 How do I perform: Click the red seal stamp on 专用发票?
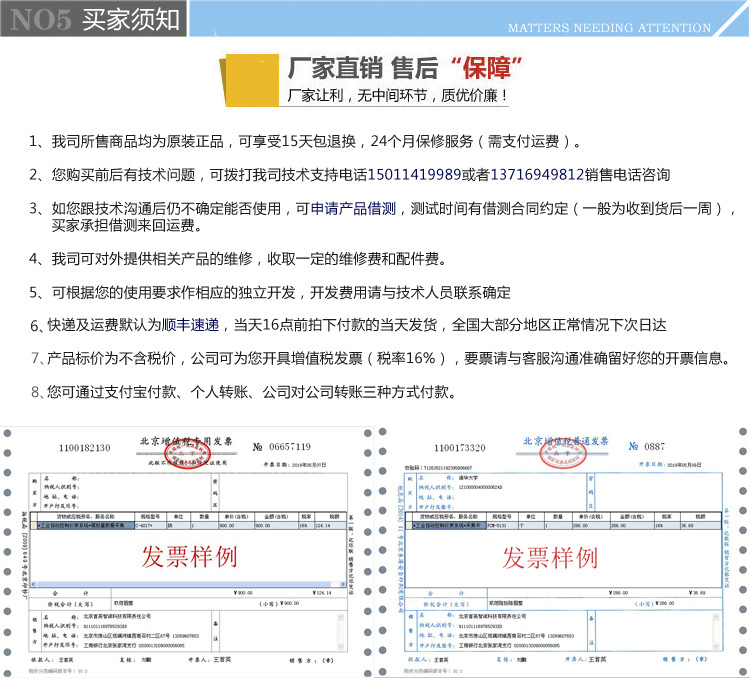(188, 453)
